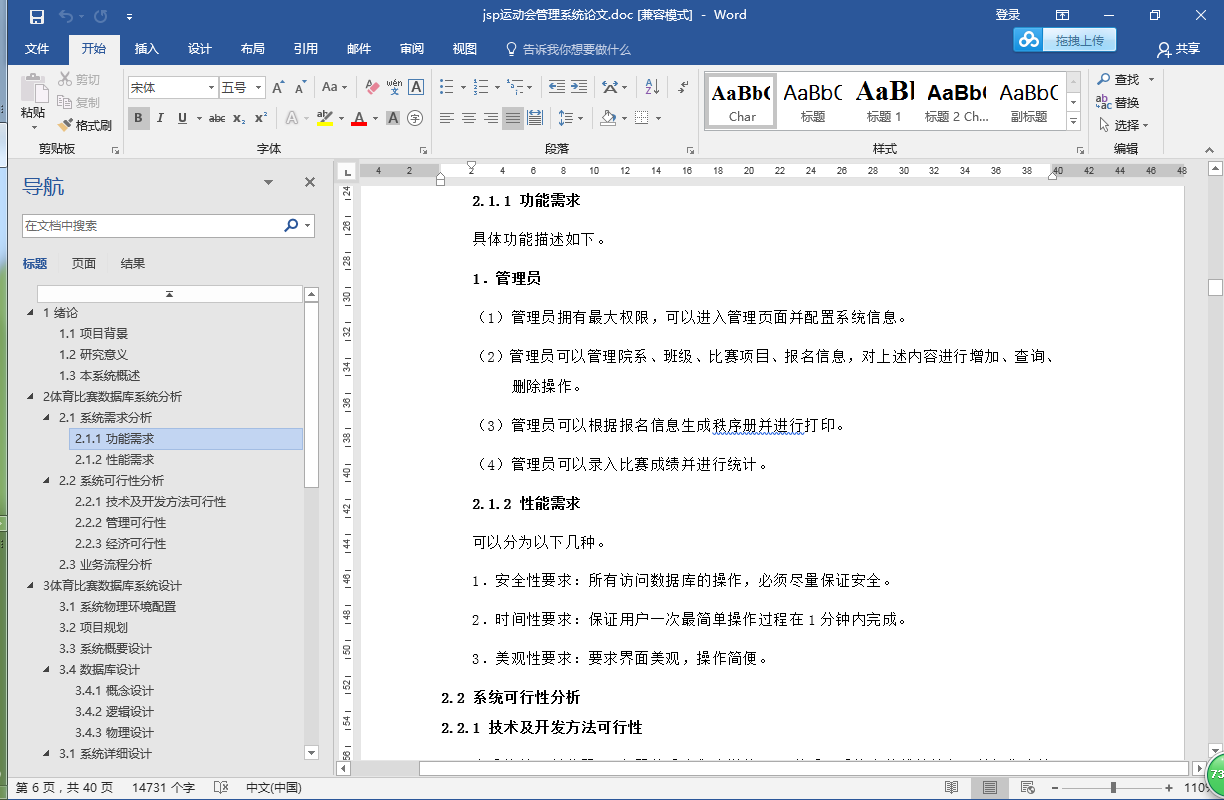The width and height of the screenshot is (1224, 800).
Task: Adjust the zoom slider handle
Action: click(1113, 788)
